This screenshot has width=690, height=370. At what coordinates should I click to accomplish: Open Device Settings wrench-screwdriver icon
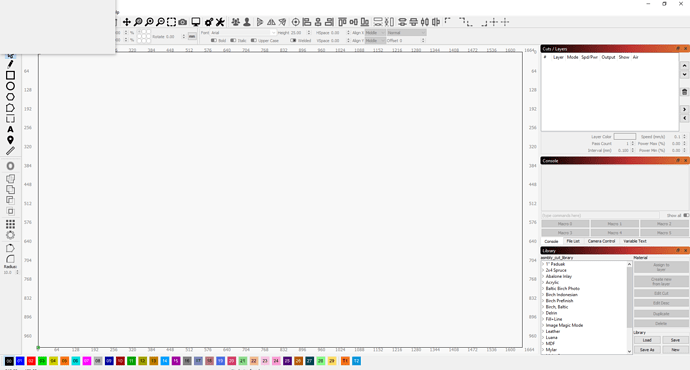(220, 22)
